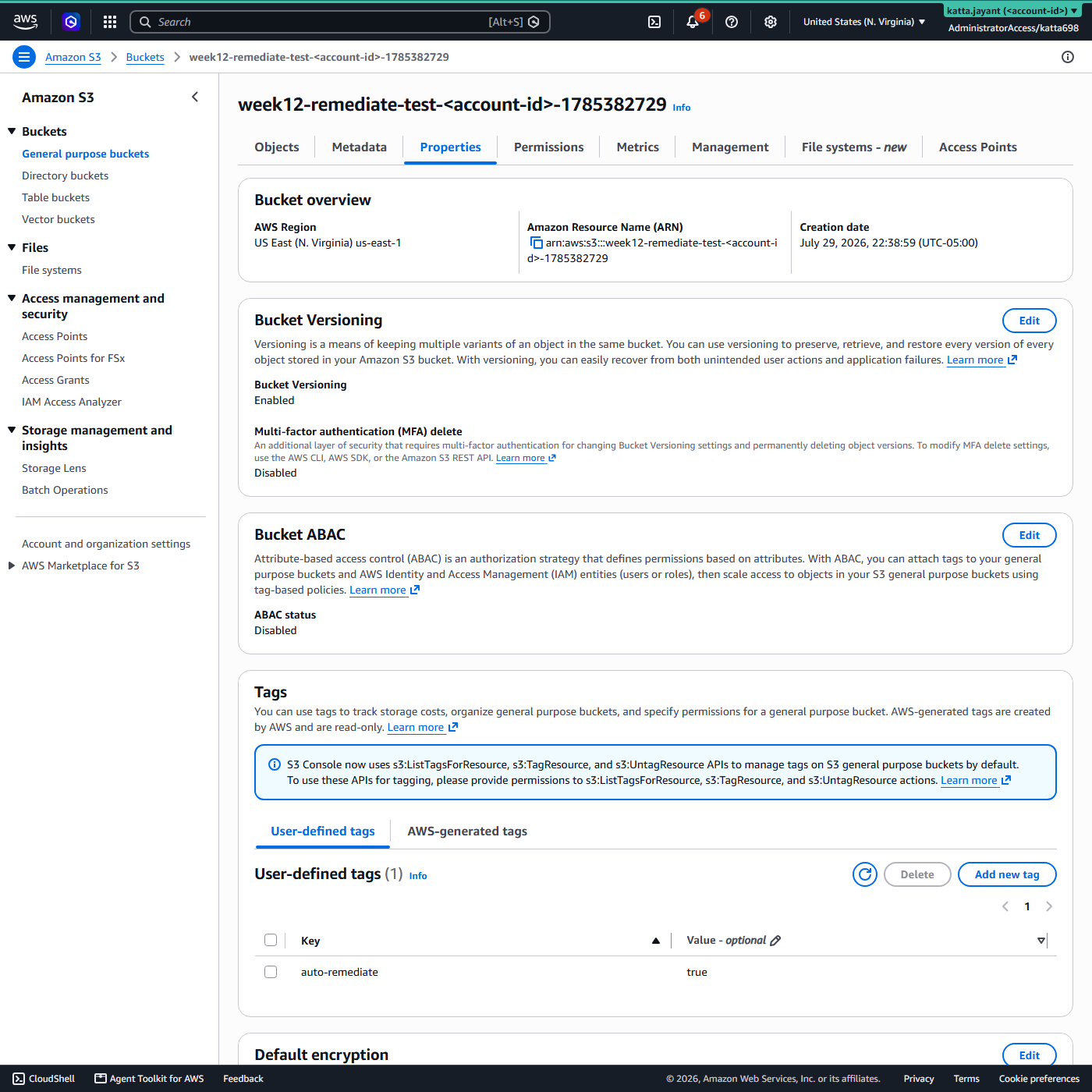Open General purpose buckets in sidebar
The image size is (1092, 1092).
pos(86,154)
